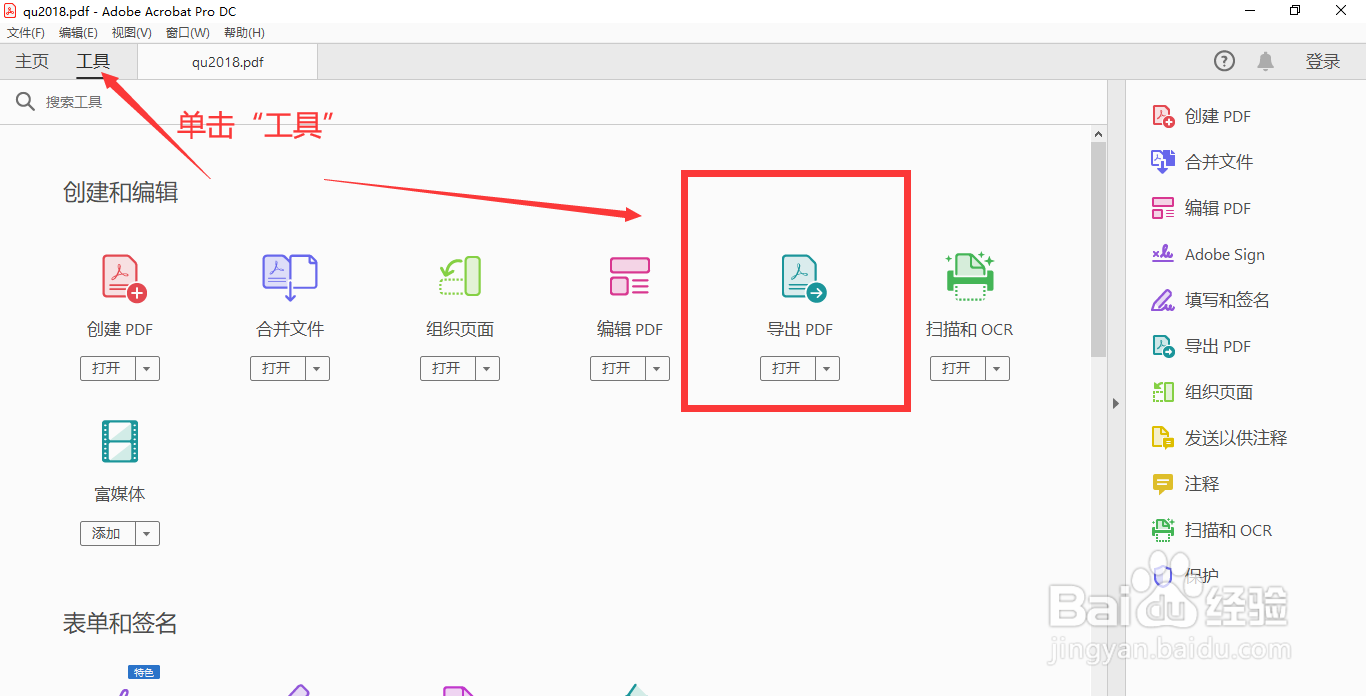Select 创建 PDF in right sidebar
The image size is (1366, 696).
click(1201, 116)
